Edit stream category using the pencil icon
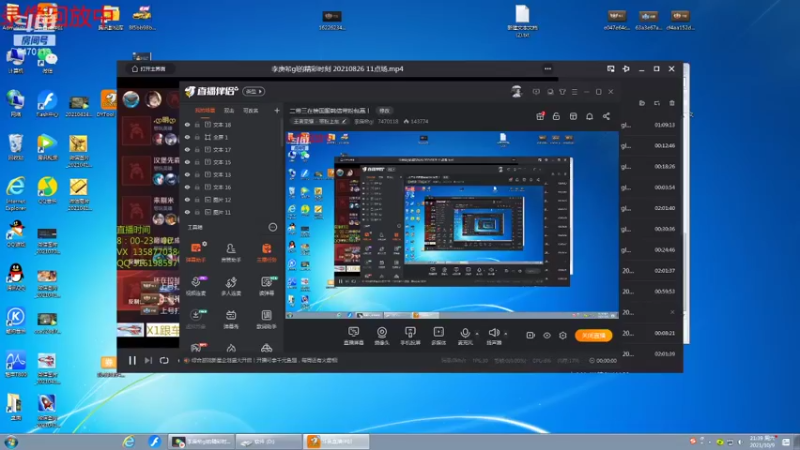This screenshot has height=450, width=800. click(344, 121)
